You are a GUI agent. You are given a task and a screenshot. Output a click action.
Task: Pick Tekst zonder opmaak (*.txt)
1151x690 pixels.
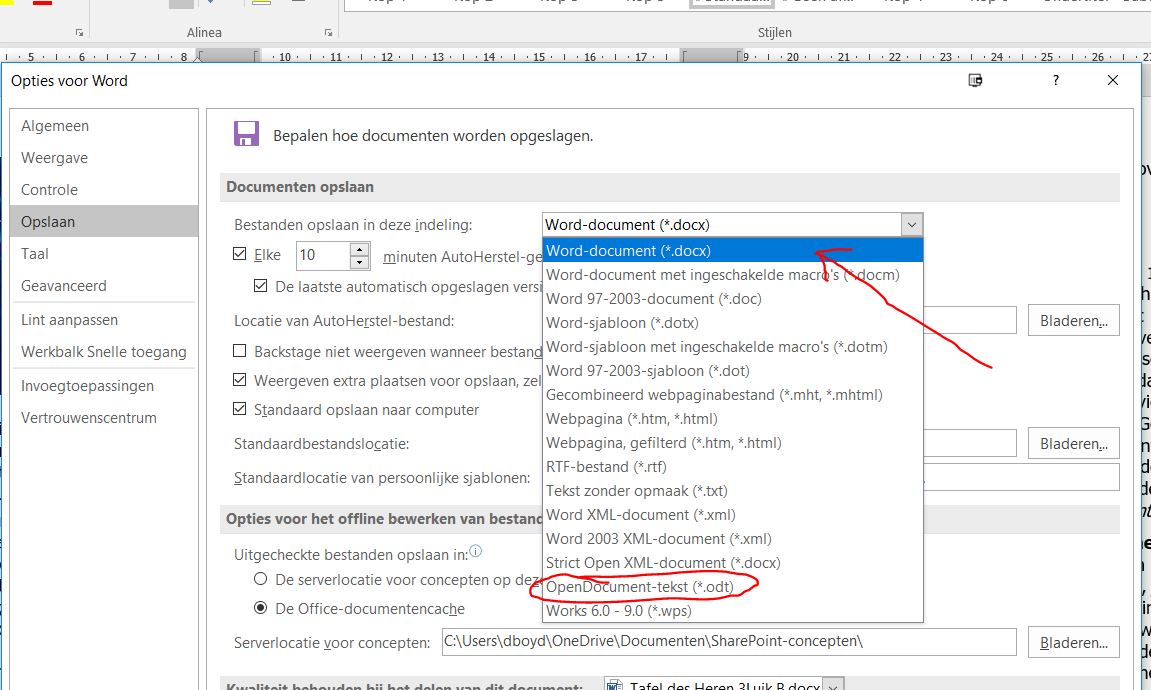(733, 490)
